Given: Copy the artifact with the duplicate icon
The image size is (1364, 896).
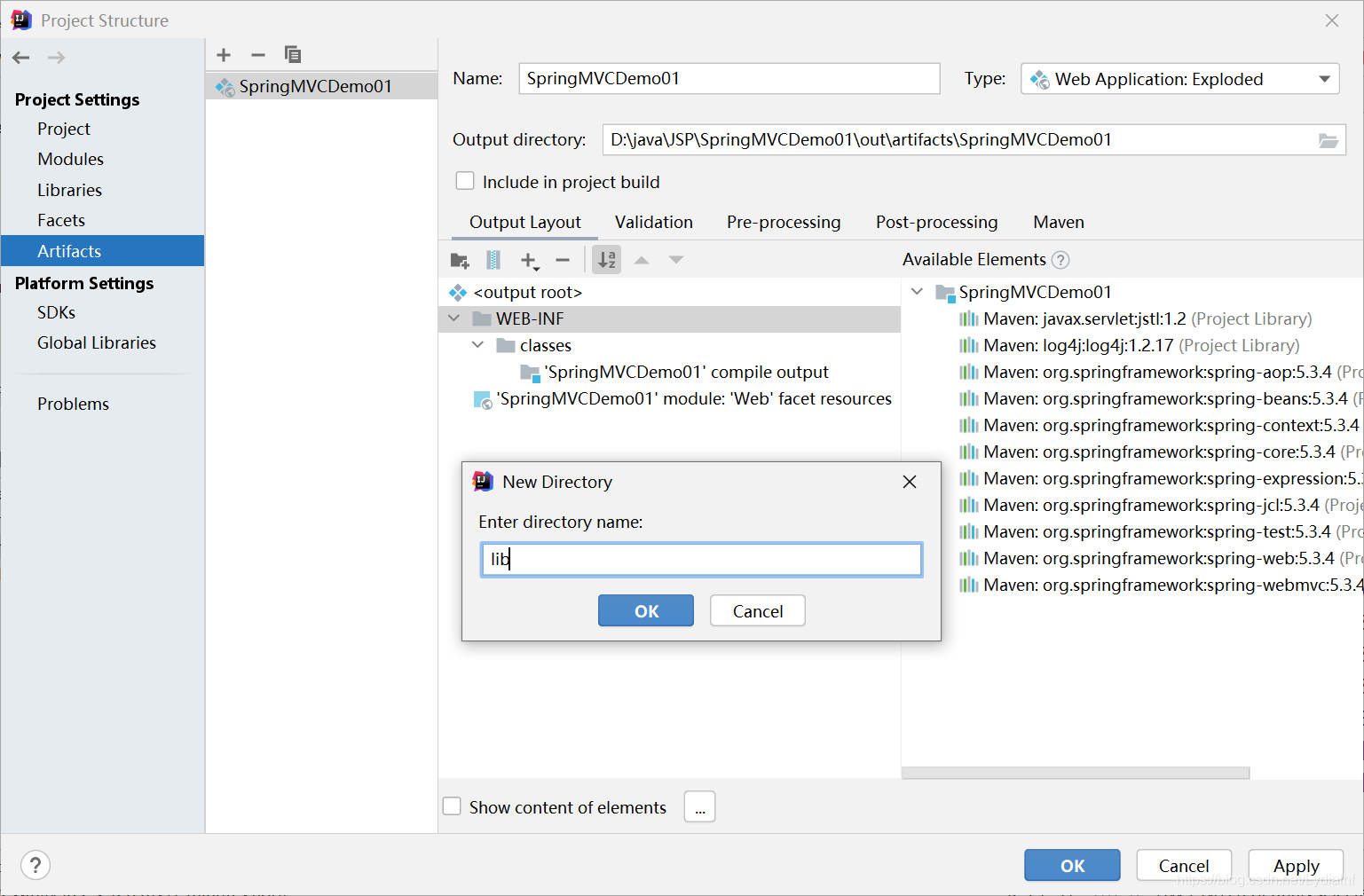Looking at the screenshot, I should tap(293, 55).
